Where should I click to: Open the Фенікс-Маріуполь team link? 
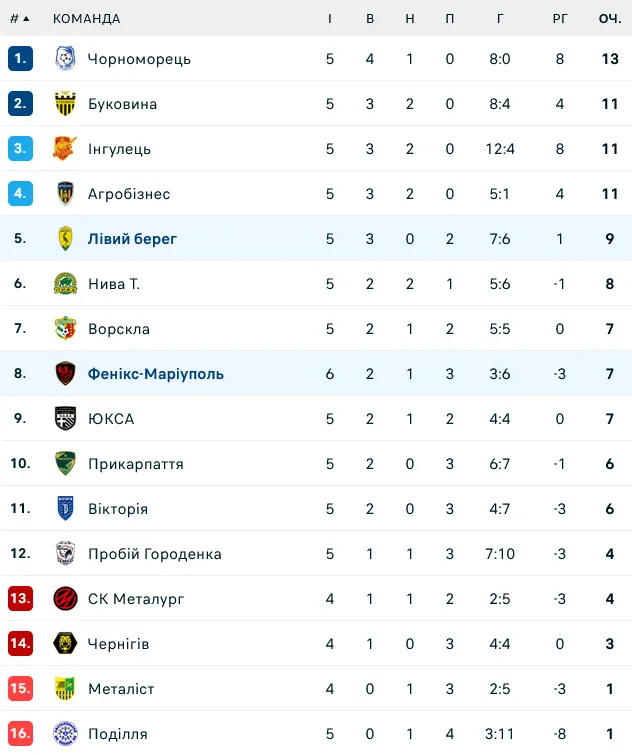[156, 374]
